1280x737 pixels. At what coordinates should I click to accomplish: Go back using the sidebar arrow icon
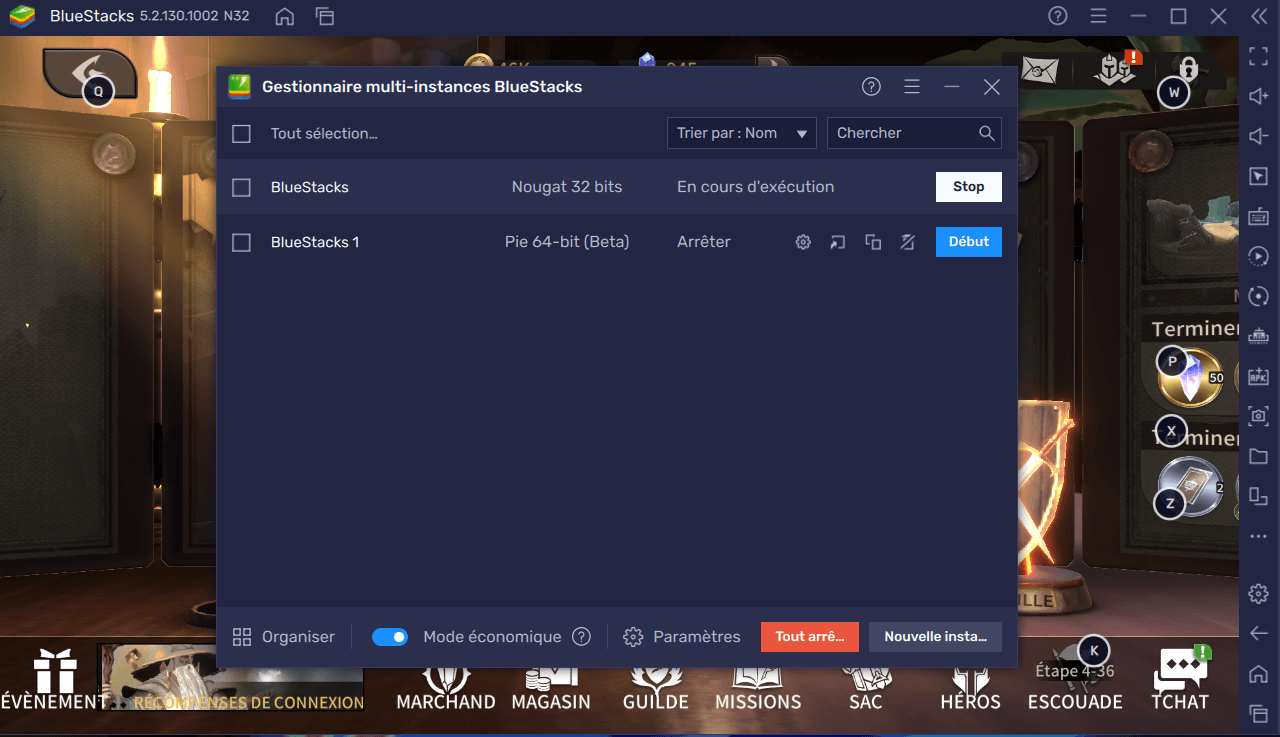[x=1258, y=633]
